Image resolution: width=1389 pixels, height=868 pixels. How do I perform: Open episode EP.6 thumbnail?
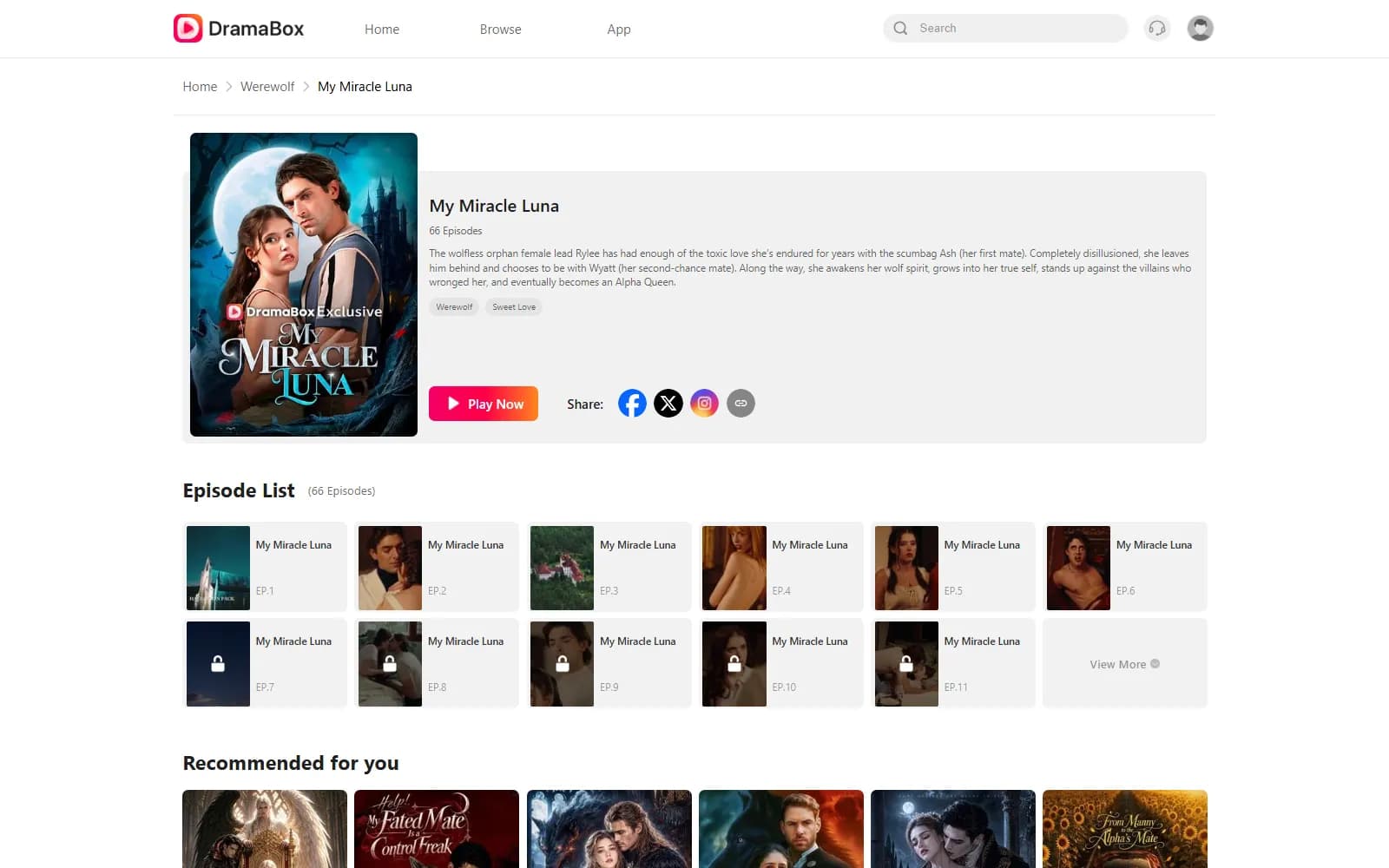(1078, 568)
